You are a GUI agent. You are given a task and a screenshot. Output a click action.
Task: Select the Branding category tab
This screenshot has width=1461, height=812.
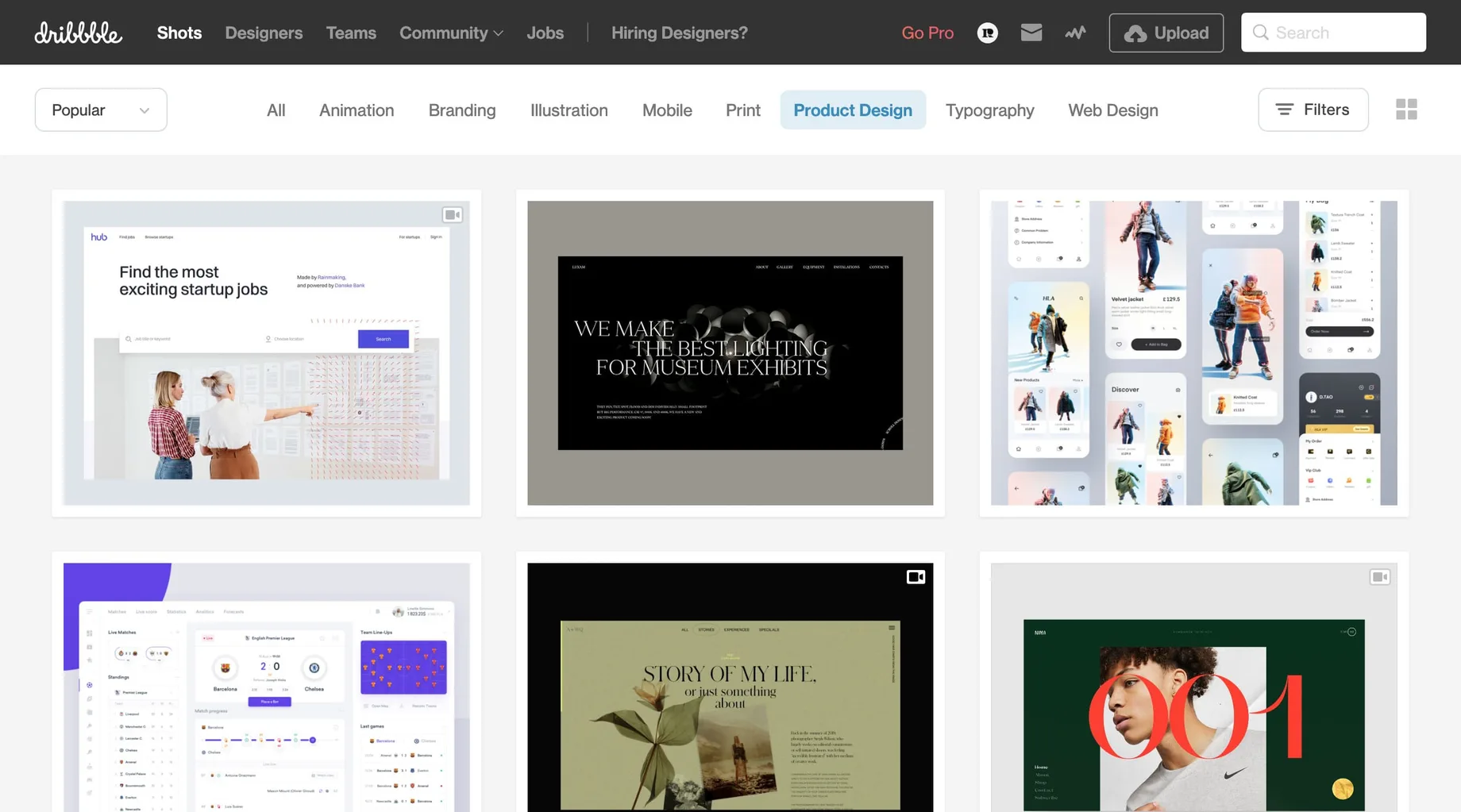tap(462, 110)
